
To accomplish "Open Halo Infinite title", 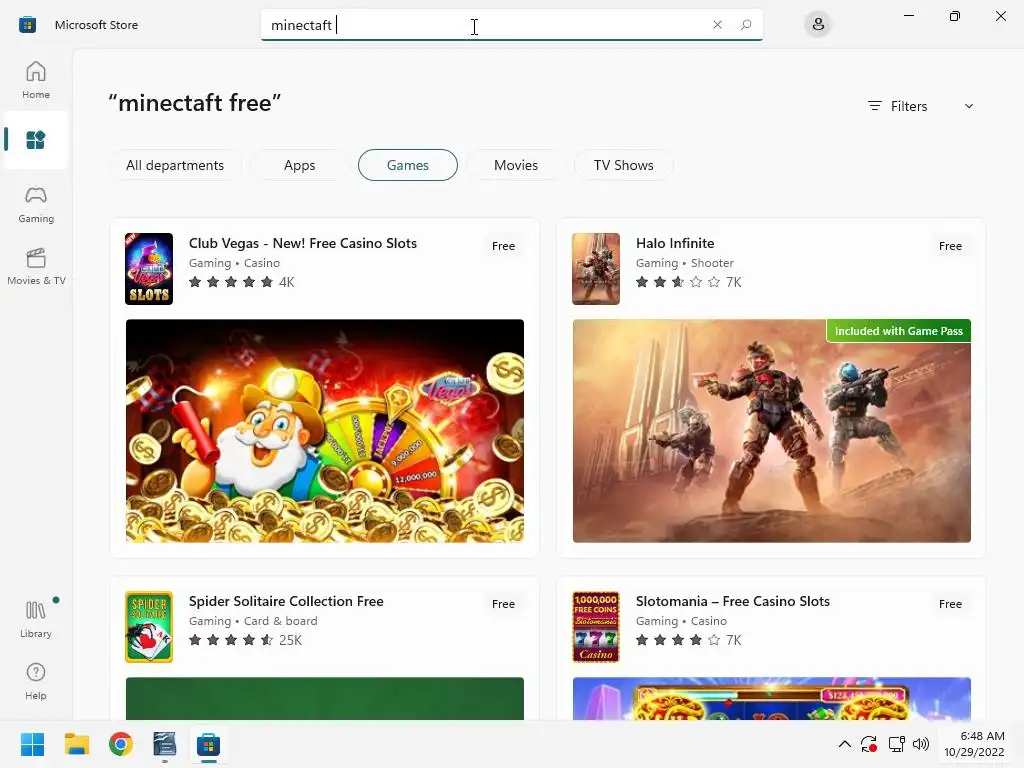I will click(675, 243).
